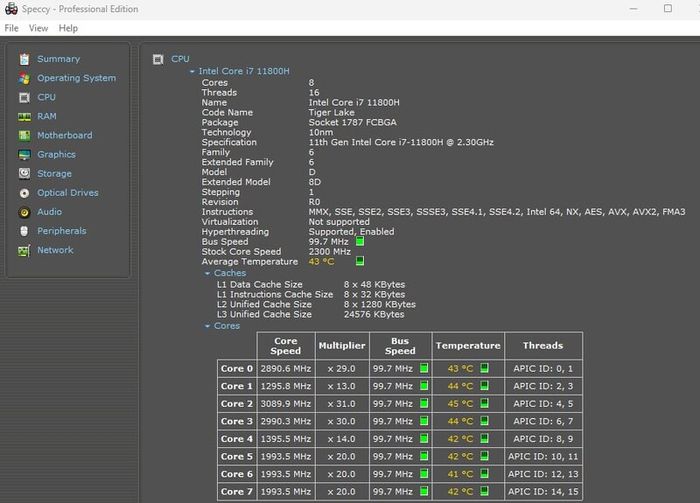
Task: Open the Optical Drives page
Action: pos(68,193)
